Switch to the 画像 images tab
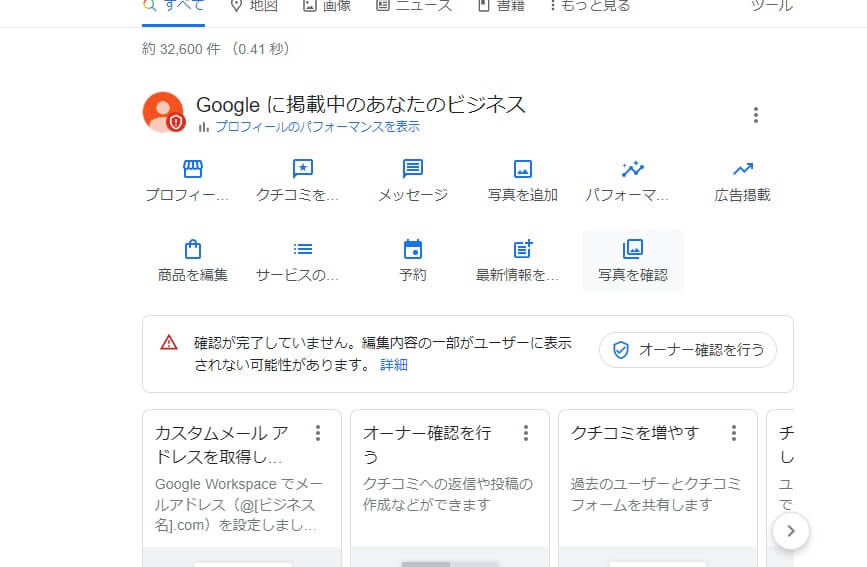This screenshot has width=867, height=567. click(327, 6)
